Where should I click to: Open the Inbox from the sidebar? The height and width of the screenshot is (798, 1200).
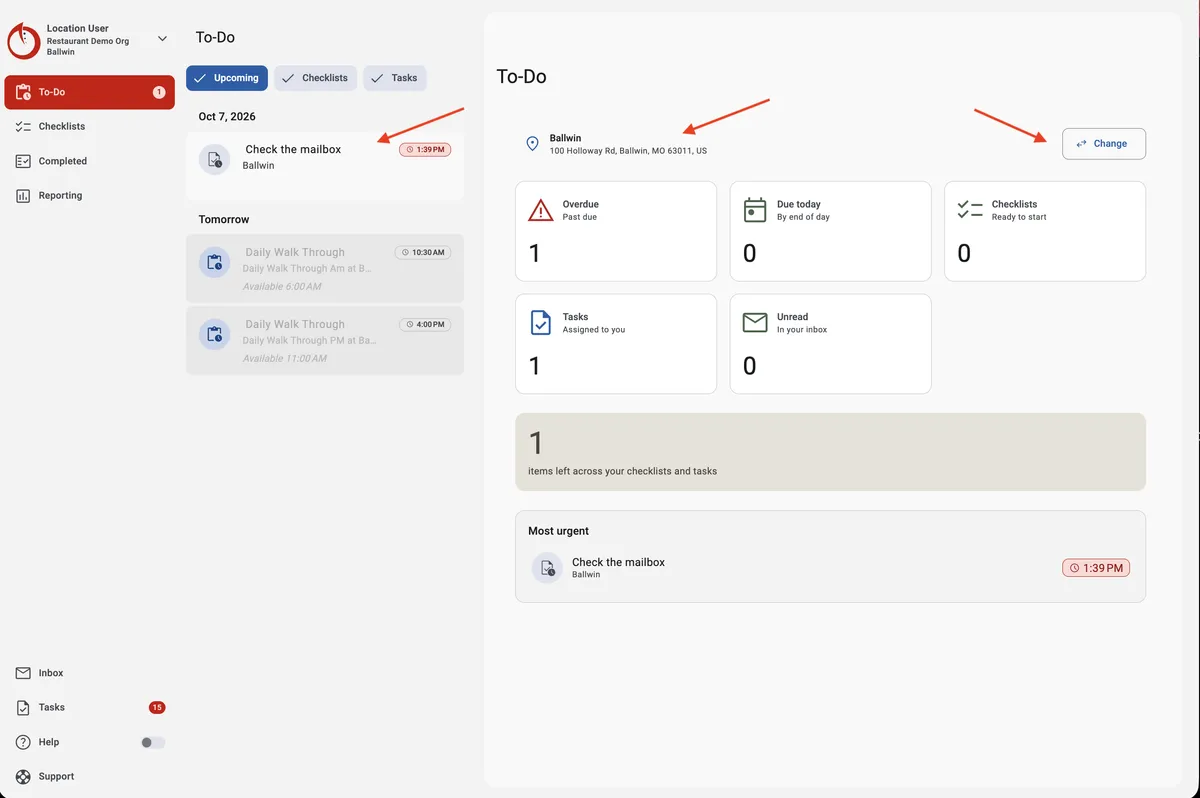[x=90, y=673]
